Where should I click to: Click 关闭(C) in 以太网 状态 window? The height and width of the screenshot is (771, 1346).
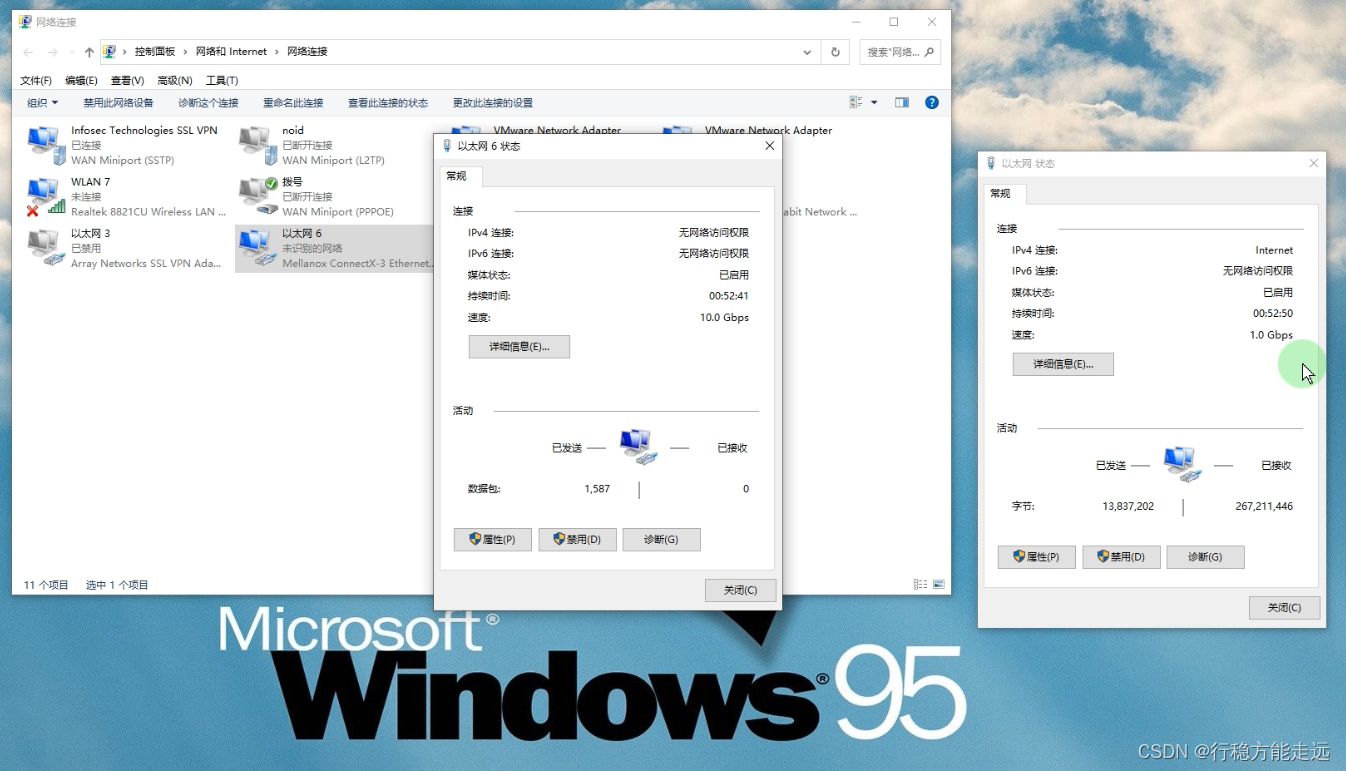click(x=1284, y=607)
